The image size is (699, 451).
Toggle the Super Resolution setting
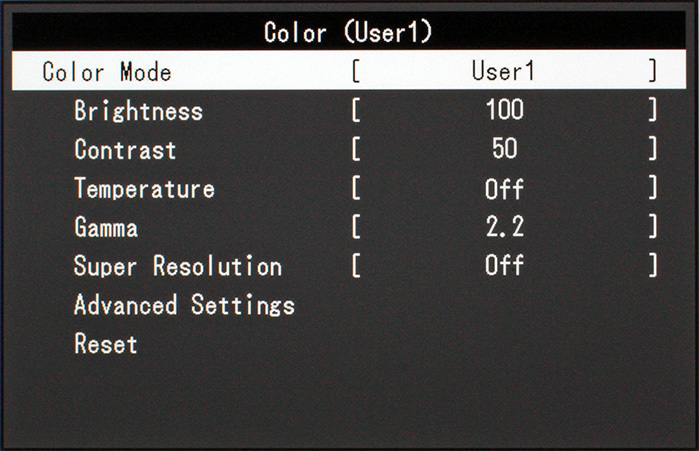tap(177, 266)
